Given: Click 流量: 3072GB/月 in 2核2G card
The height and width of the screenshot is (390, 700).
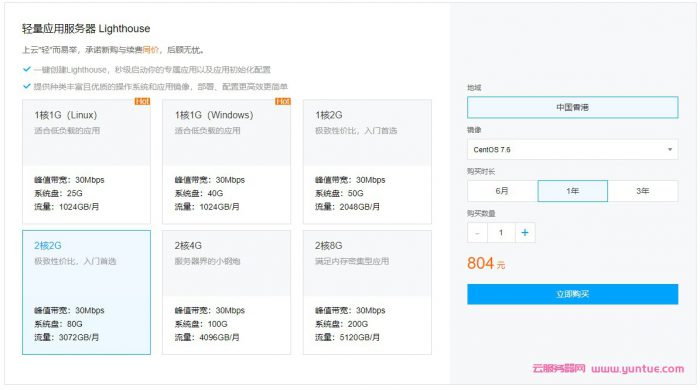Looking at the screenshot, I should pyautogui.click(x=67, y=337).
